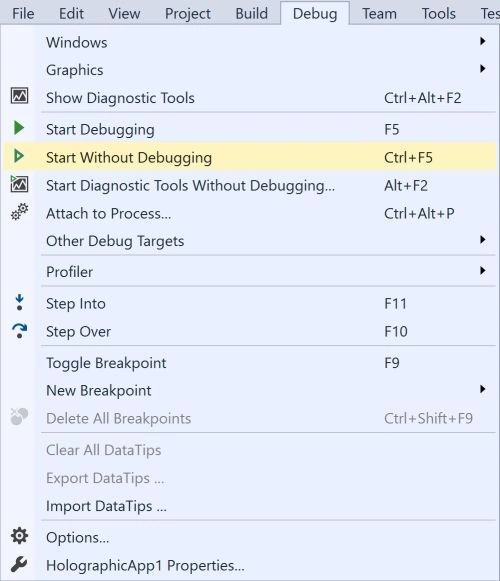Expand the Other Debug Targets submenu
The height and width of the screenshot is (581, 500).
click(x=482, y=240)
